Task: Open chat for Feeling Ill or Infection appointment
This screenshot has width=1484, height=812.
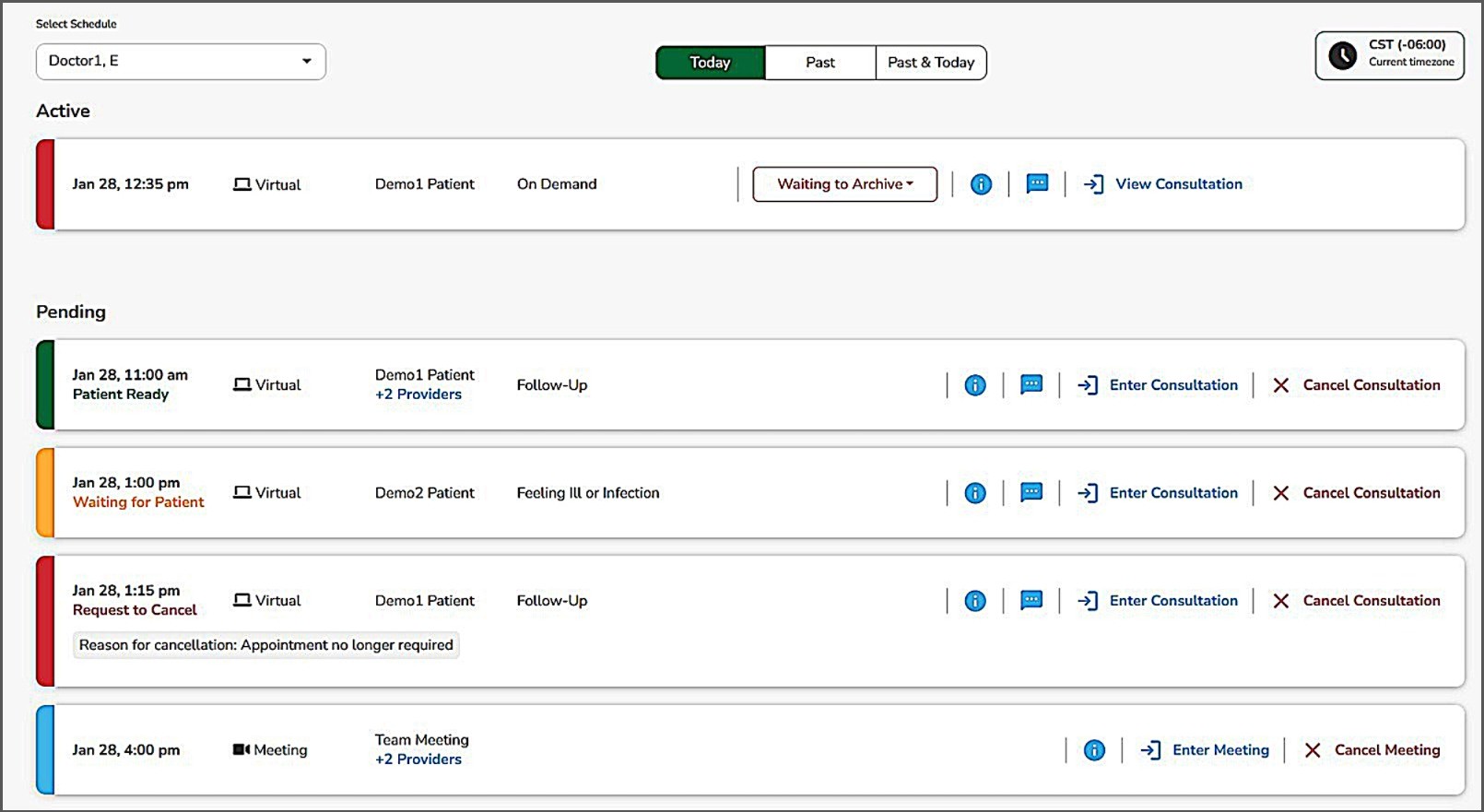Action: pos(1031,493)
